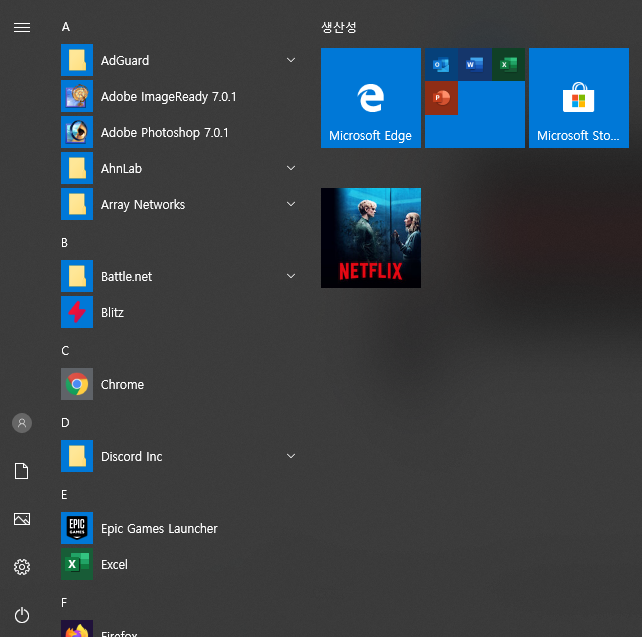The image size is (642, 637).
Task: Click the letter B section header
Action: pos(65,243)
